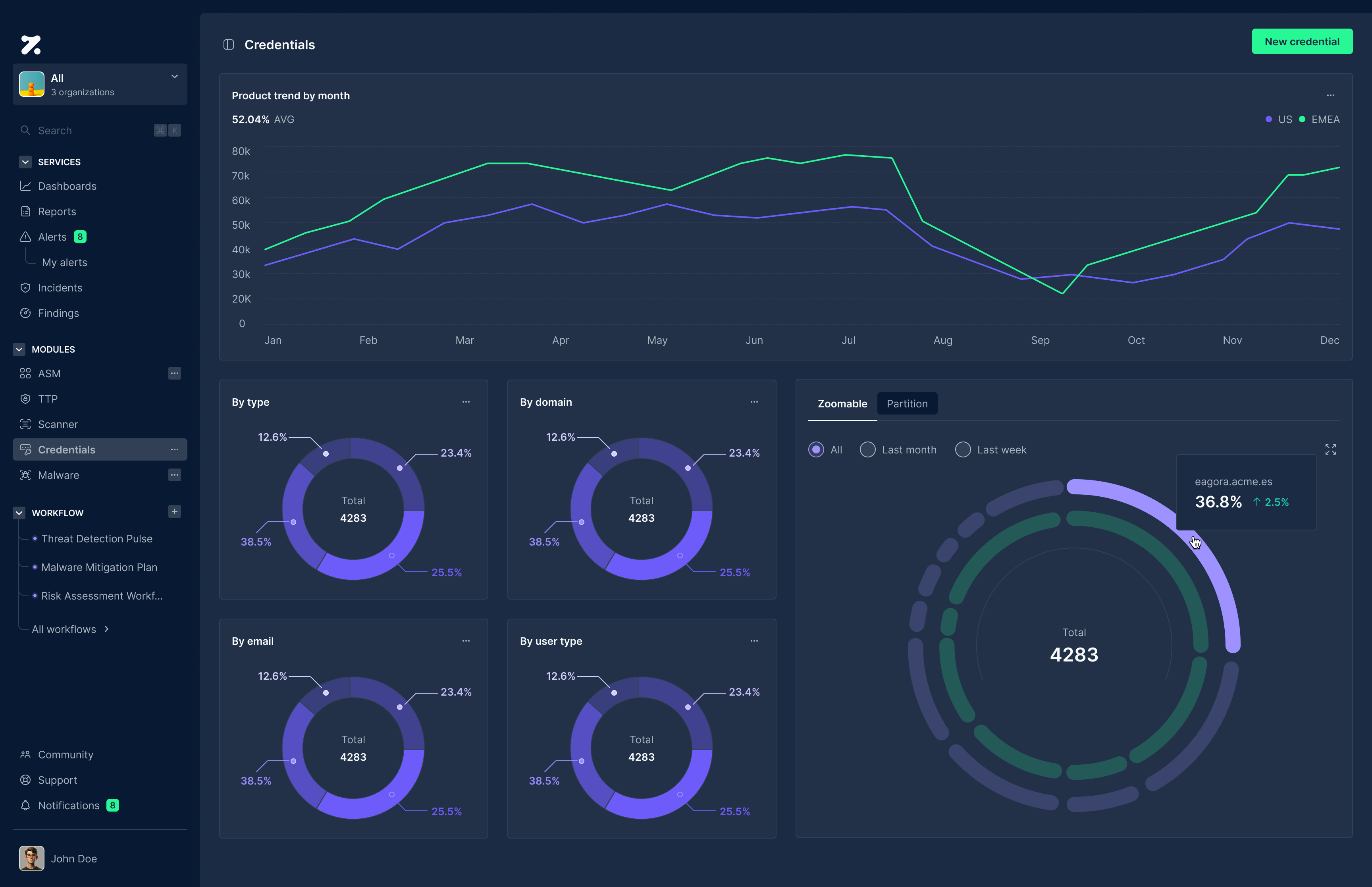Screen dimensions: 1372x887
Task: Open All workflows chevron link
Action: click(x=70, y=629)
